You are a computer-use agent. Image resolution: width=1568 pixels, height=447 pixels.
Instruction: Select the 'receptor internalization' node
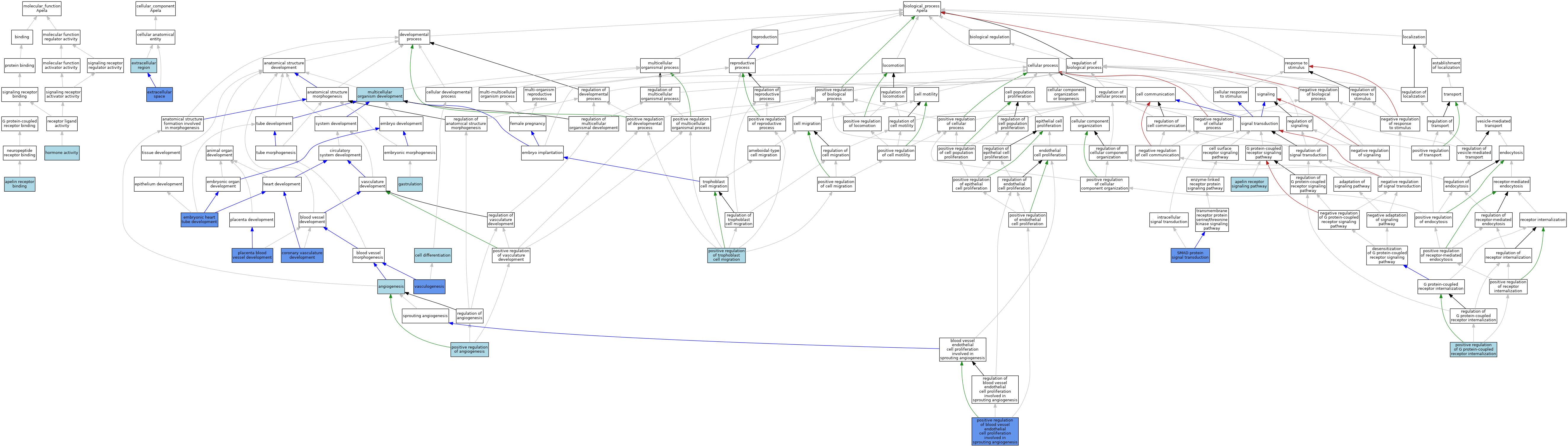1543,220
